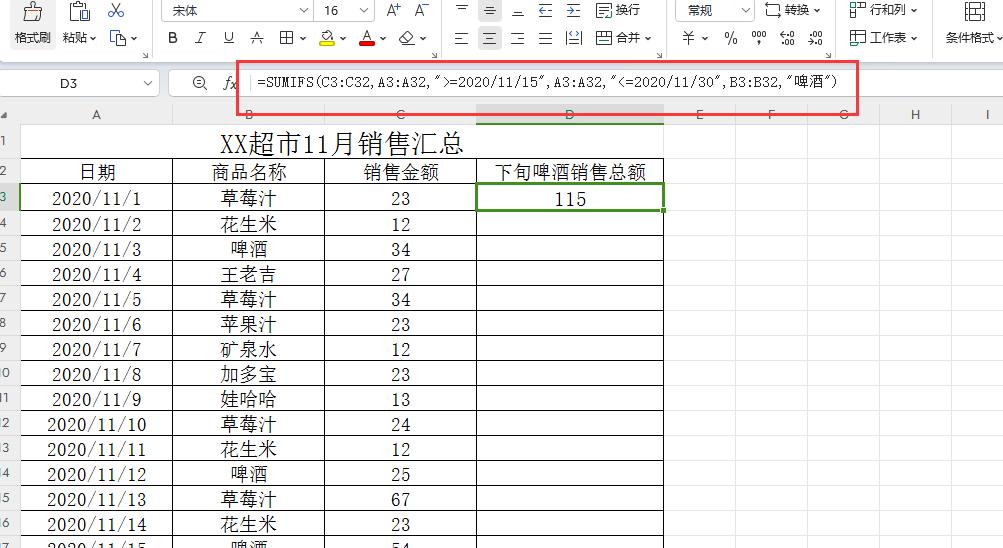Toggle right horizontal alignment

click(x=517, y=38)
